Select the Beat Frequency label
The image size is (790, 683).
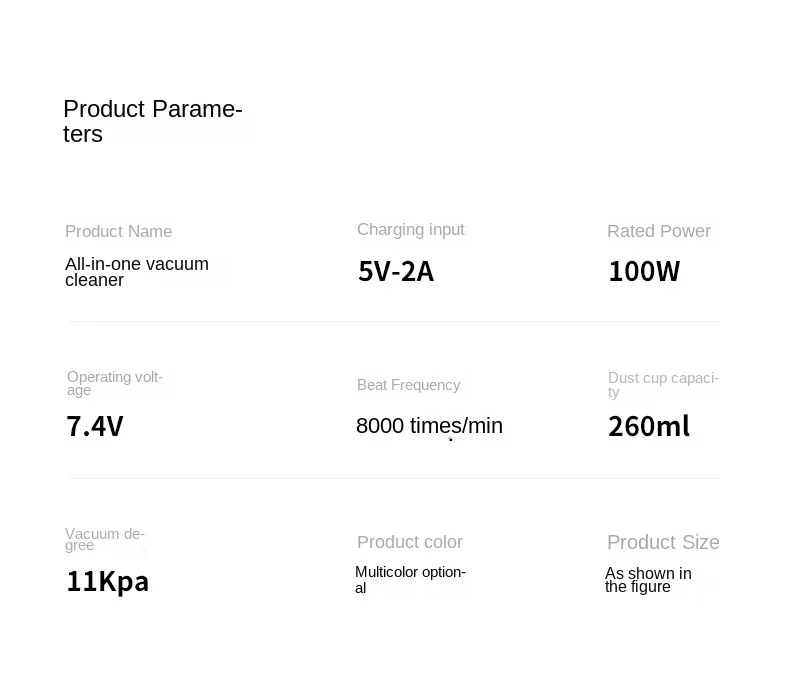pos(409,385)
